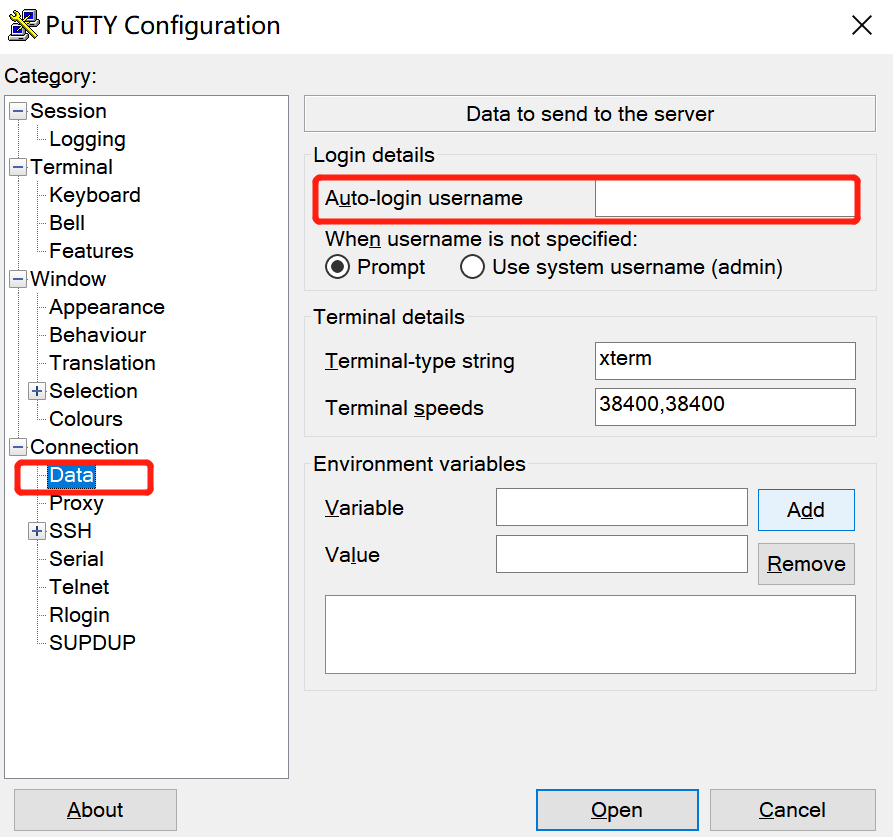Viewport: 893px width, 837px height.
Task: Expand the SSH tree node
Action: (38, 531)
